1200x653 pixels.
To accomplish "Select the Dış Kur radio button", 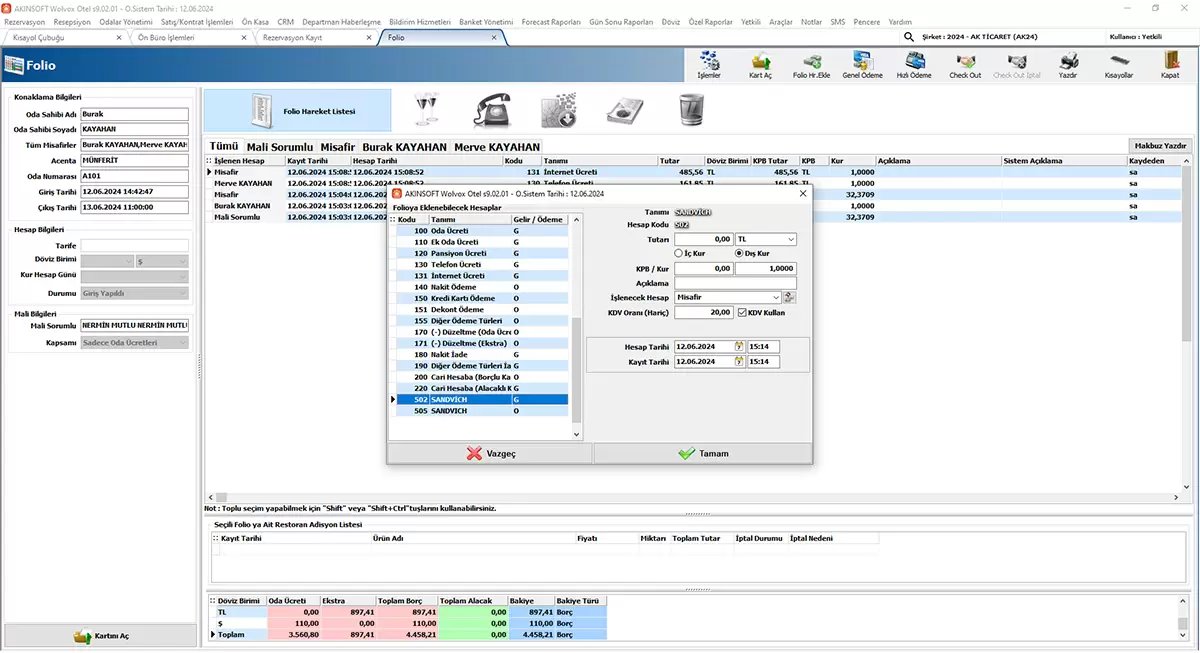I will [740, 254].
